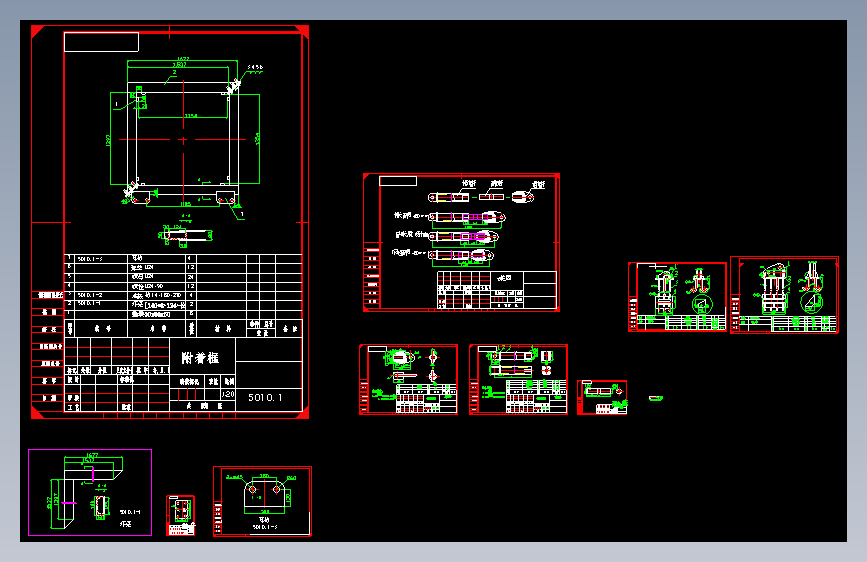Click the 1:20 scale cell in the title block

228,394
